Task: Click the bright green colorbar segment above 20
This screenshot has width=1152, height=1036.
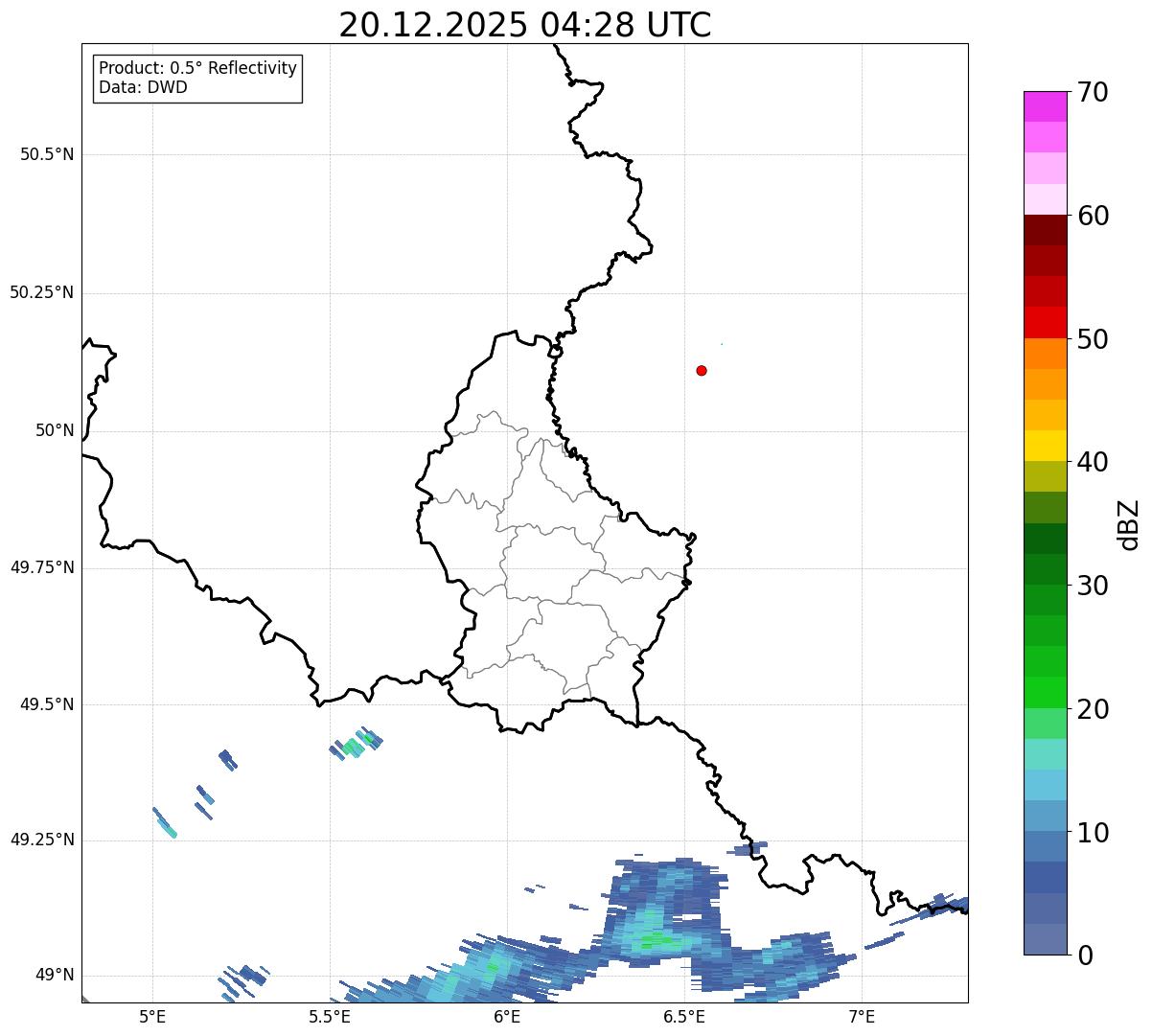Action: [1045, 692]
